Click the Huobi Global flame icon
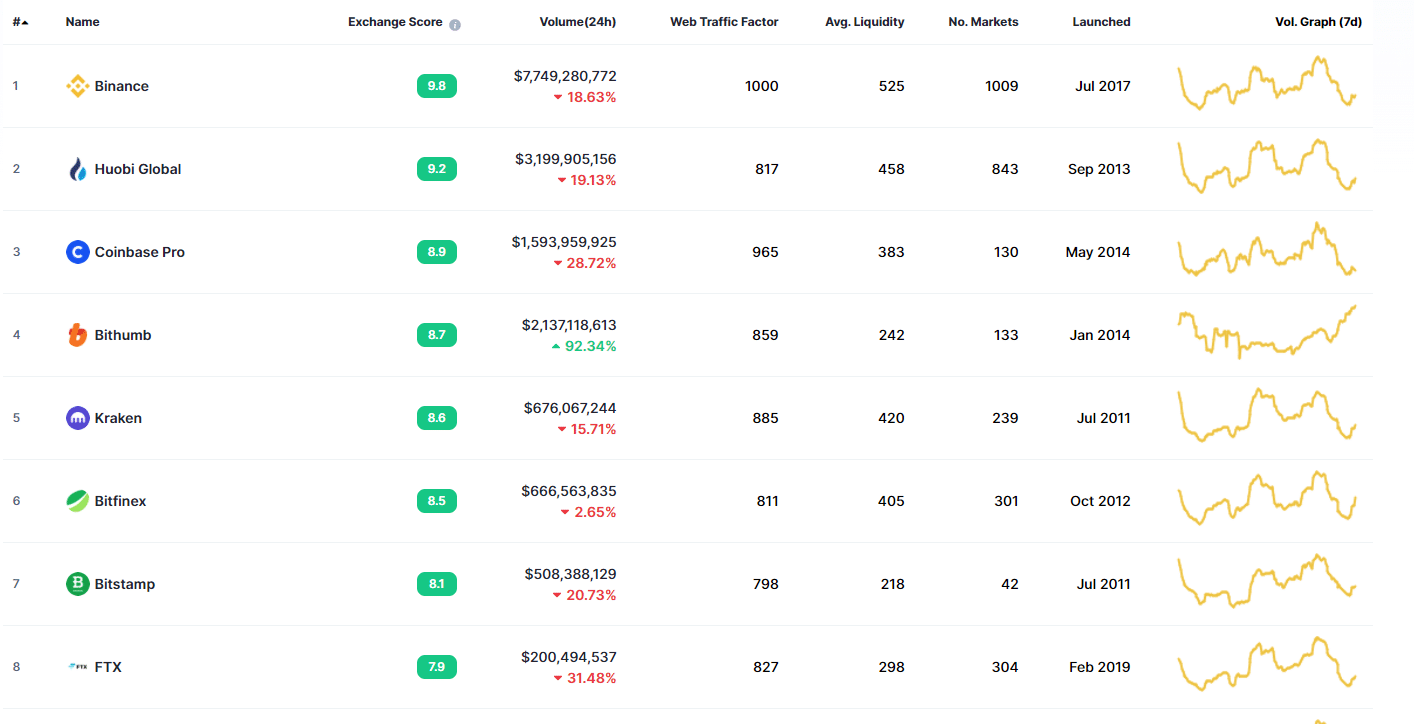Viewport: 1414px width, 724px height. pos(77,169)
